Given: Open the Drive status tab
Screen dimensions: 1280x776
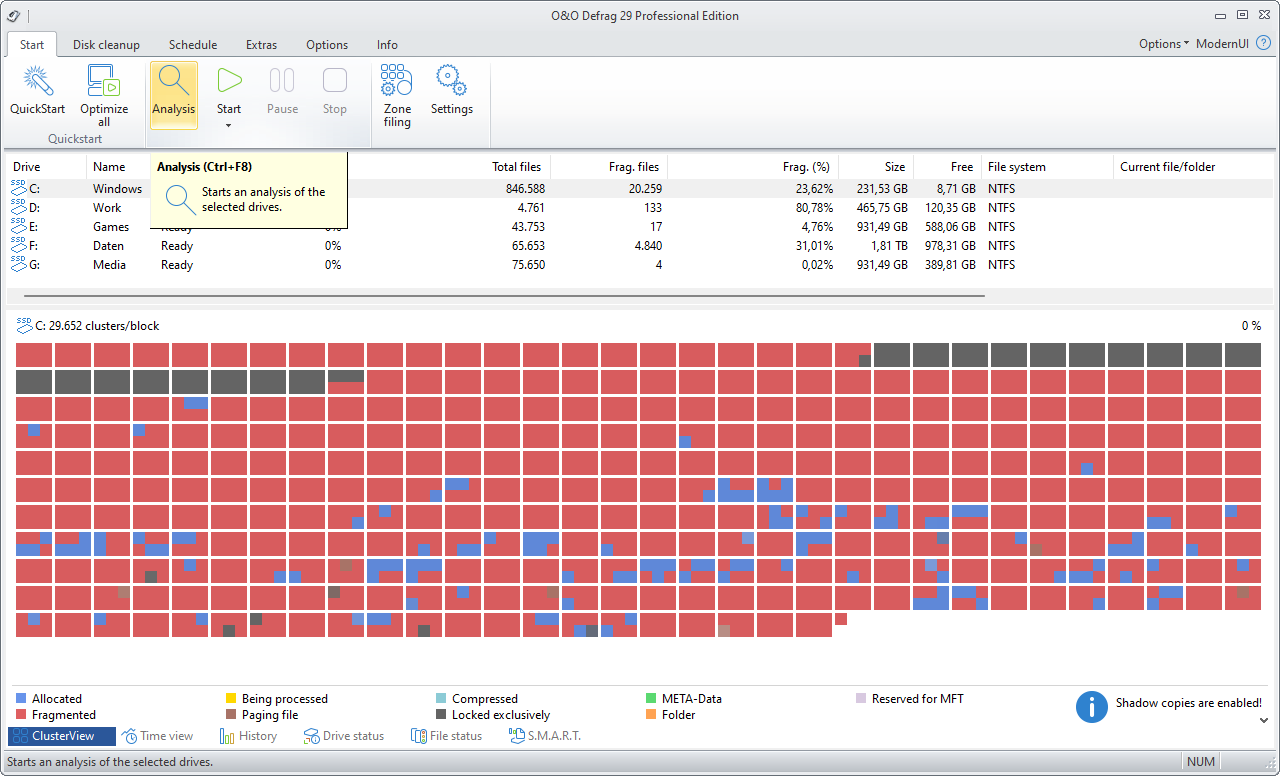Looking at the screenshot, I should point(344,736).
